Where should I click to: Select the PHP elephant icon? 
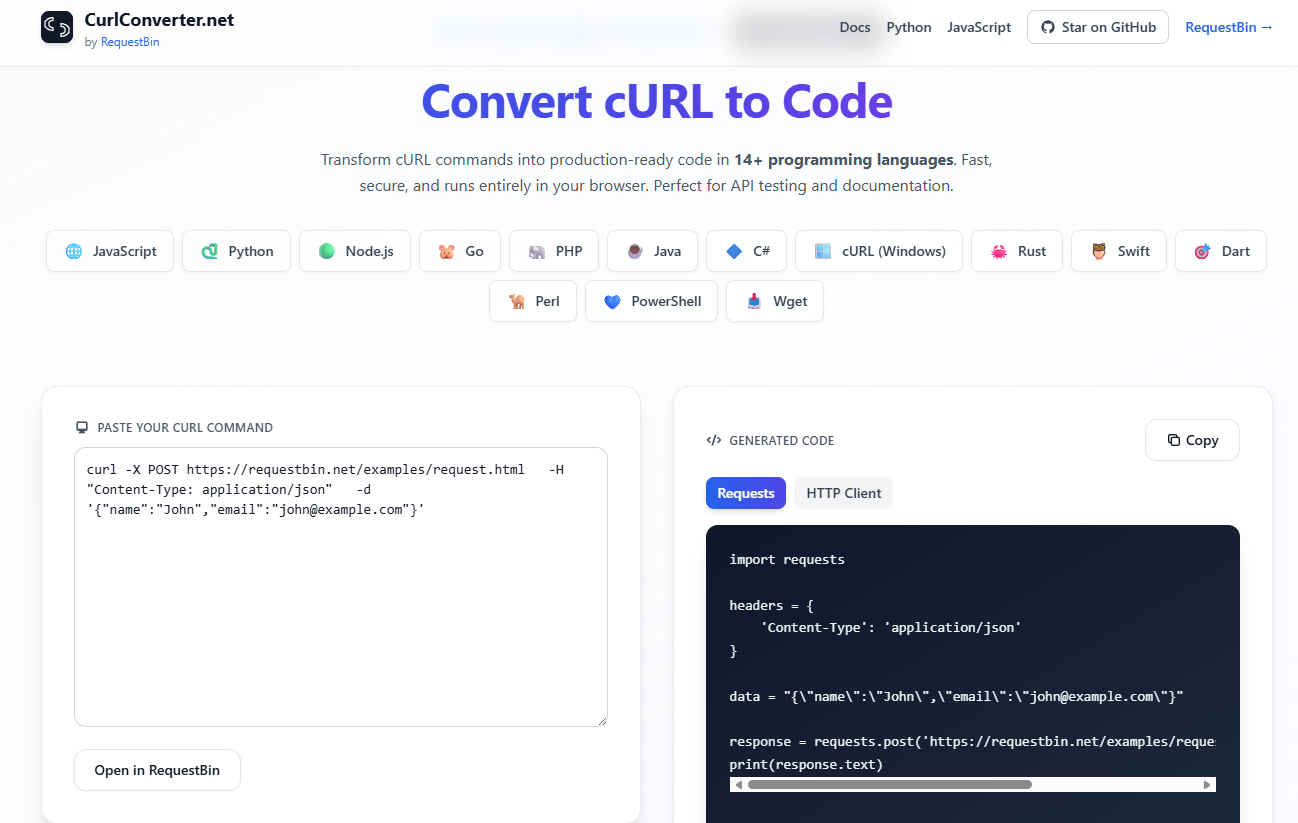(x=533, y=251)
